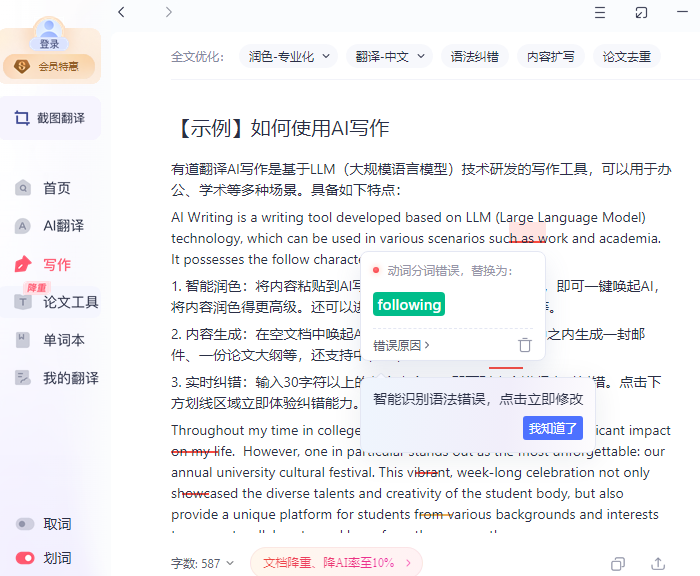Click the 语法纠错 button
Screen dimensions: 700x576
coord(475,57)
